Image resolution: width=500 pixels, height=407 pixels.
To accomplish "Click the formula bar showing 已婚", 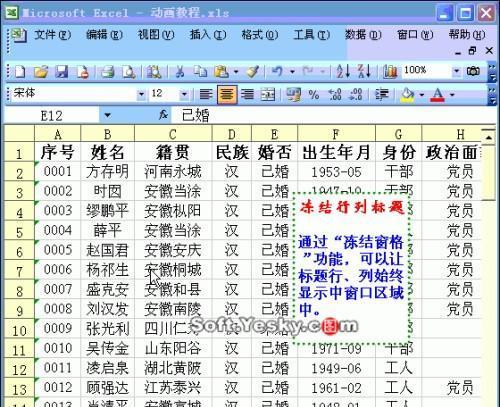I will point(333,115).
